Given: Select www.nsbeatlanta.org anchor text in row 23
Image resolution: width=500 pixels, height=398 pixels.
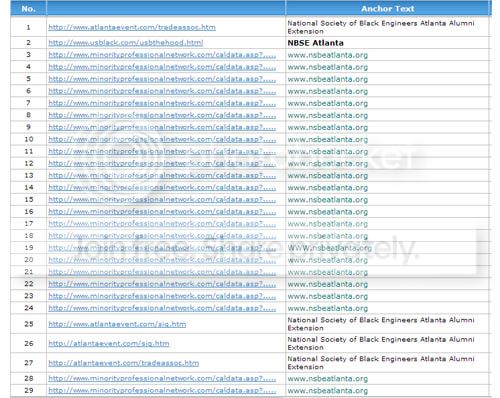Looking at the screenshot, I should click(x=328, y=296).
